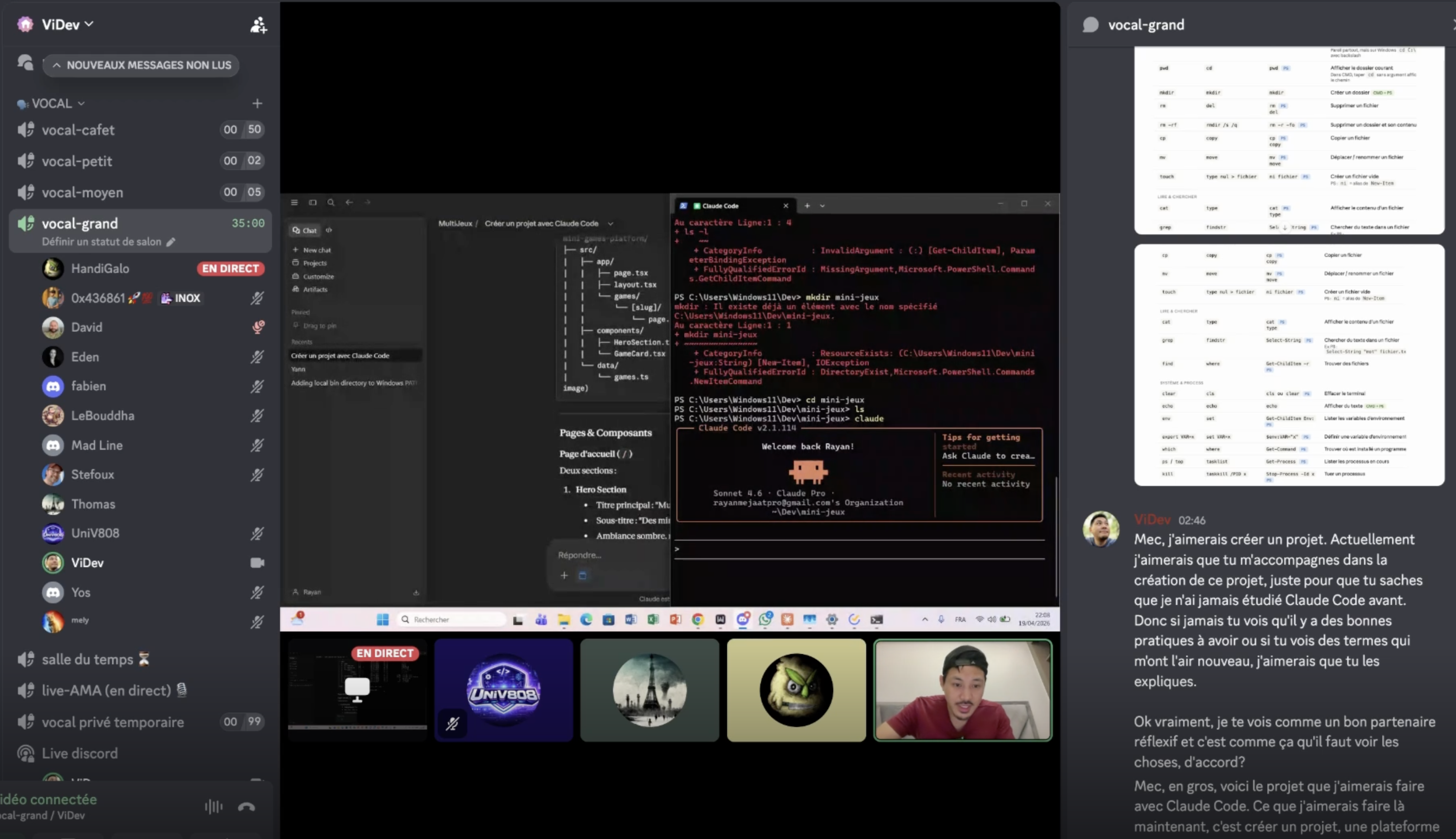Viewport: 1456px width, 839px height.
Task: Toggle the sidebar panel icon in Claude app
Action: coord(312,202)
